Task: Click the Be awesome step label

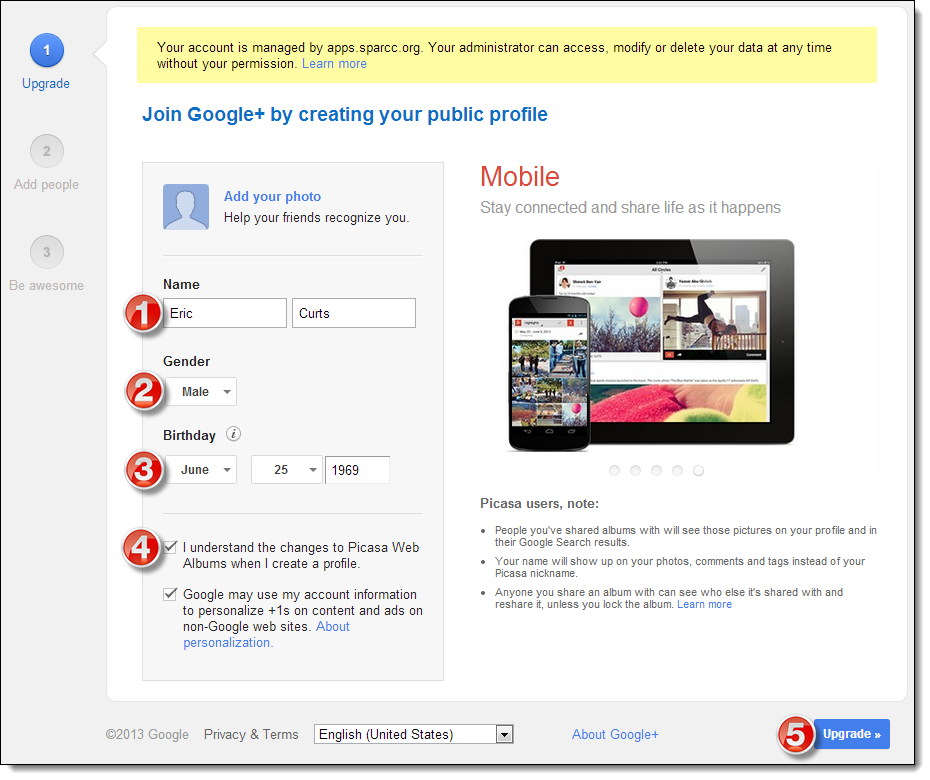Action: point(46,285)
